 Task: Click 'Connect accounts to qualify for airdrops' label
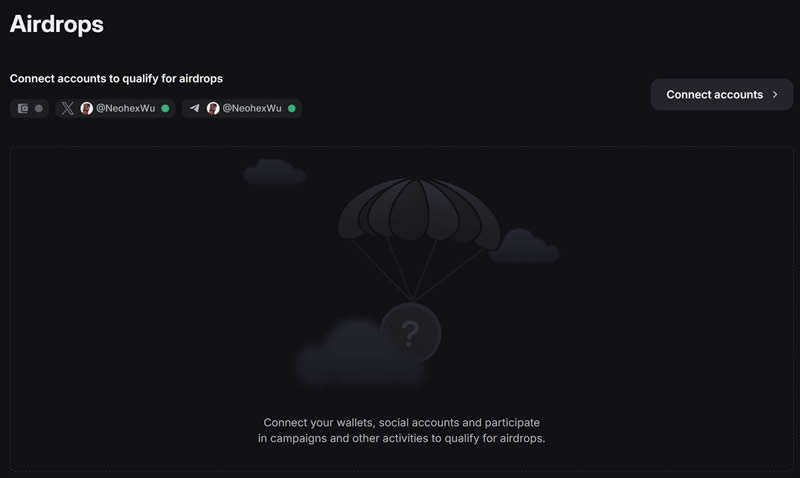(116, 79)
